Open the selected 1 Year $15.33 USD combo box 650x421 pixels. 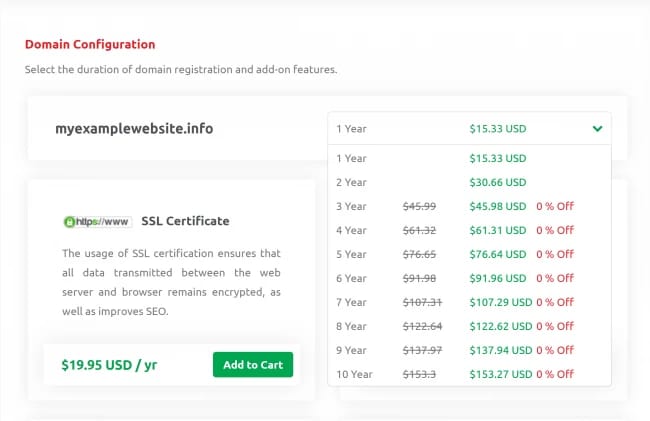click(x=469, y=128)
